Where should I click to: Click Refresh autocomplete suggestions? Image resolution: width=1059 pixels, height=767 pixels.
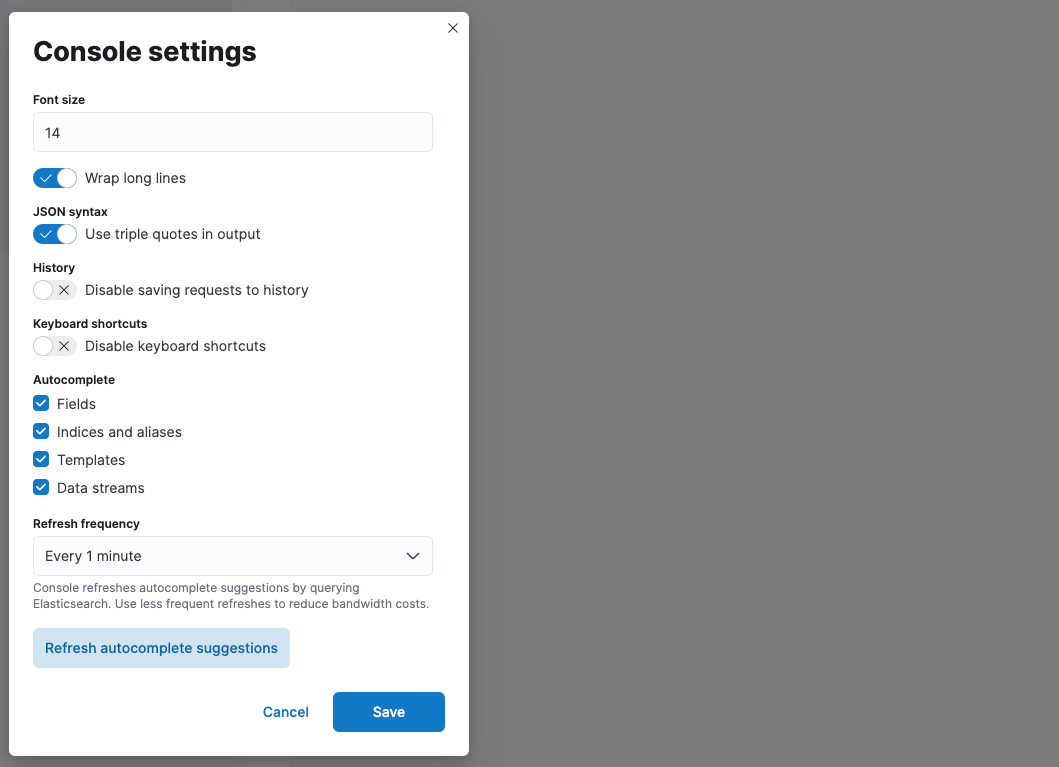pos(161,648)
